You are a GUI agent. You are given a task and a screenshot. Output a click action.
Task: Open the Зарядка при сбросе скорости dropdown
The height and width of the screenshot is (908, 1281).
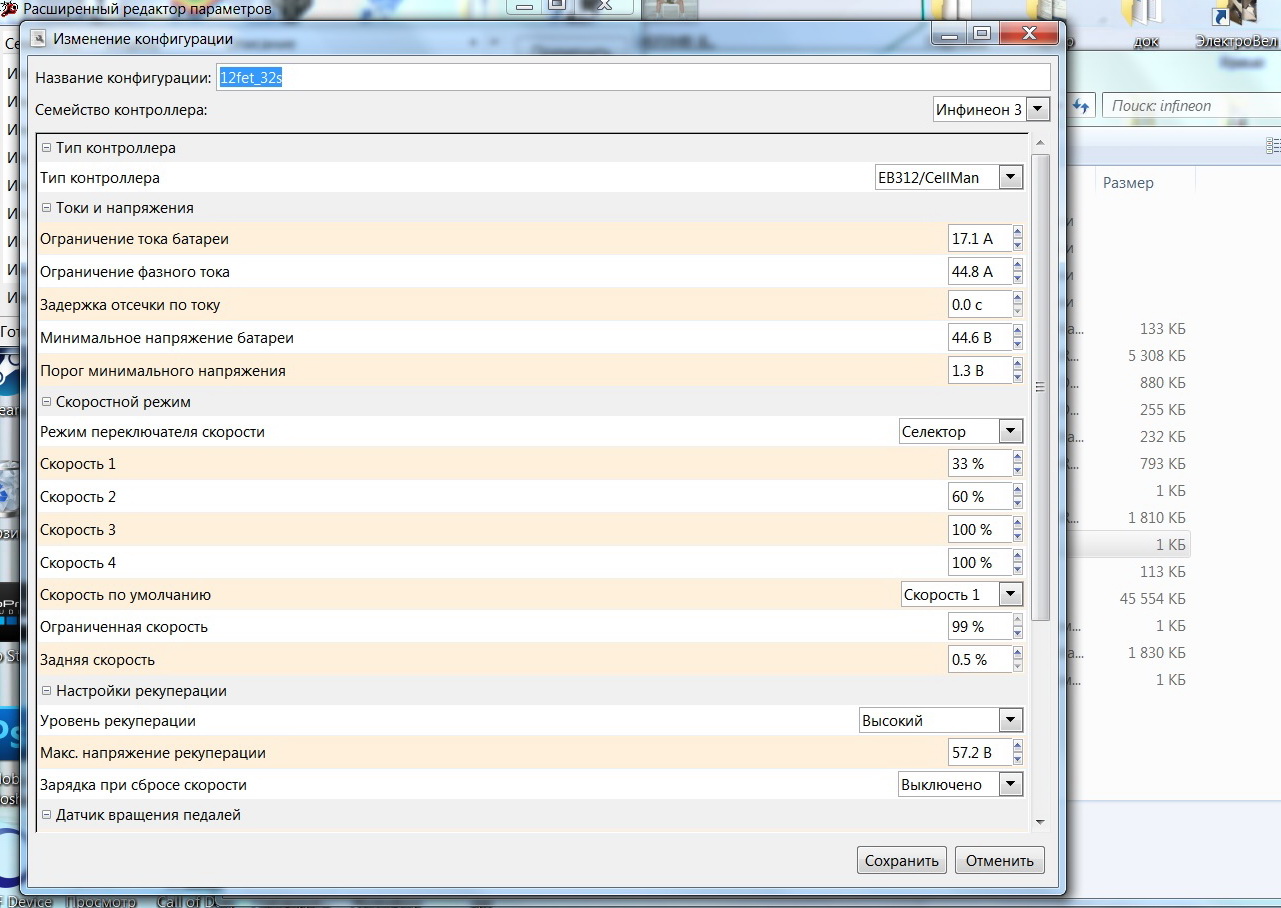point(1011,785)
